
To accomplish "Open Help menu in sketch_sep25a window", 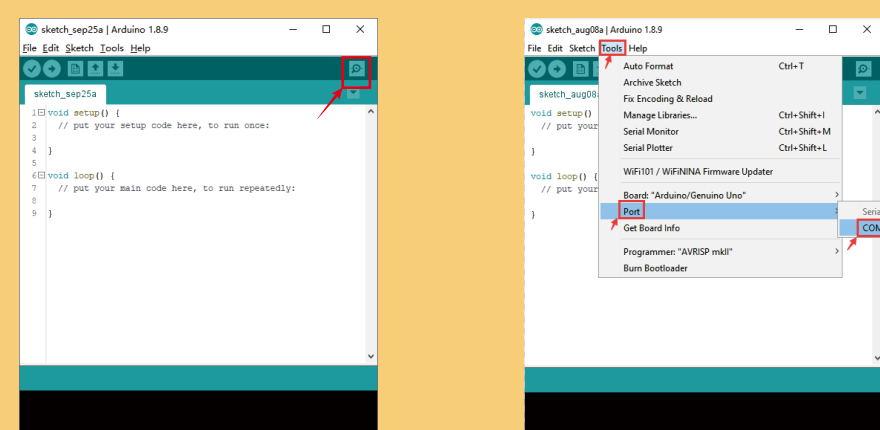I will (x=140, y=48).
